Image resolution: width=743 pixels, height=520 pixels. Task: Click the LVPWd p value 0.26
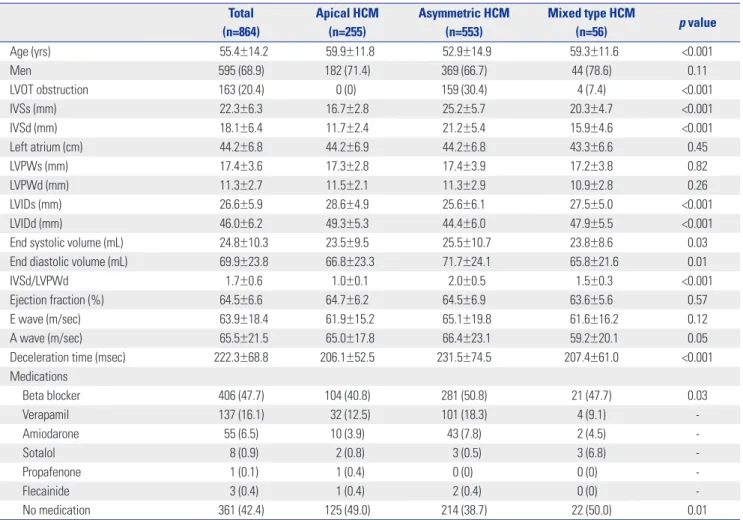(697, 185)
